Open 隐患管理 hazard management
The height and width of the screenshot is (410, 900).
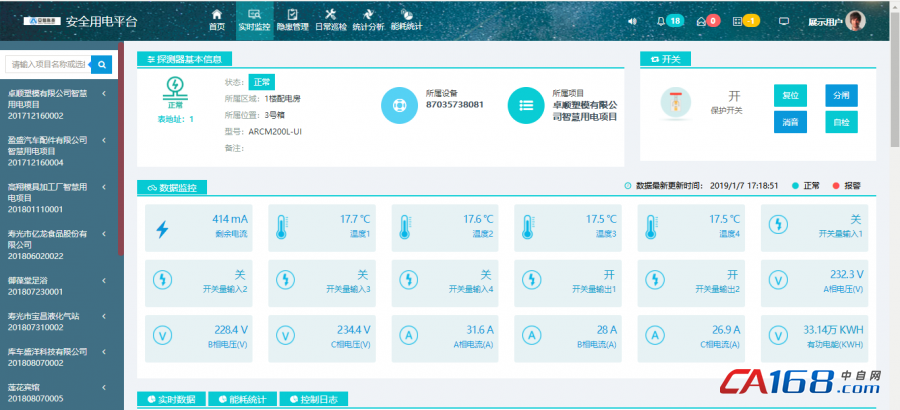(x=293, y=20)
